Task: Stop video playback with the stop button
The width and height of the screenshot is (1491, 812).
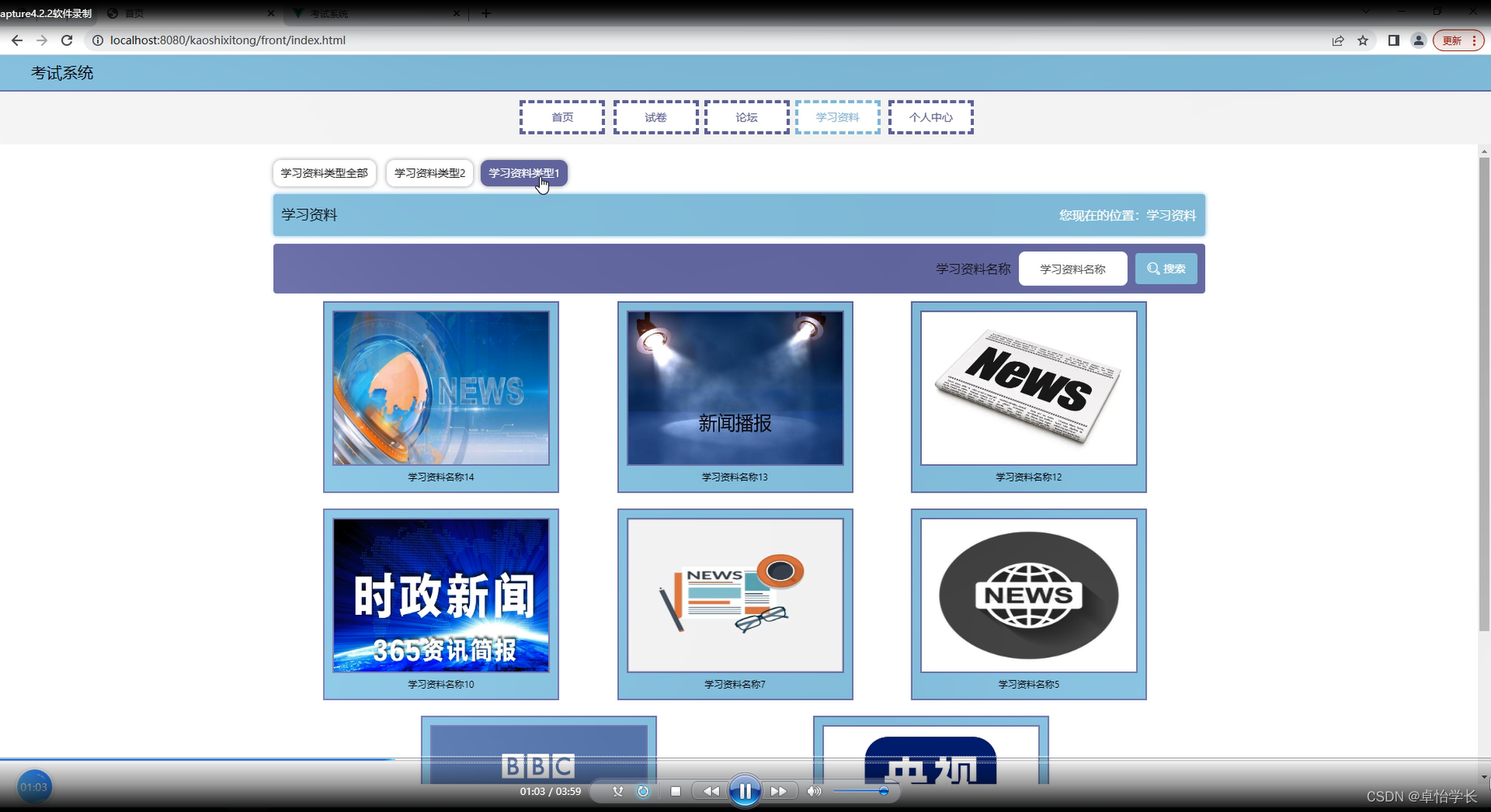Action: (x=675, y=791)
